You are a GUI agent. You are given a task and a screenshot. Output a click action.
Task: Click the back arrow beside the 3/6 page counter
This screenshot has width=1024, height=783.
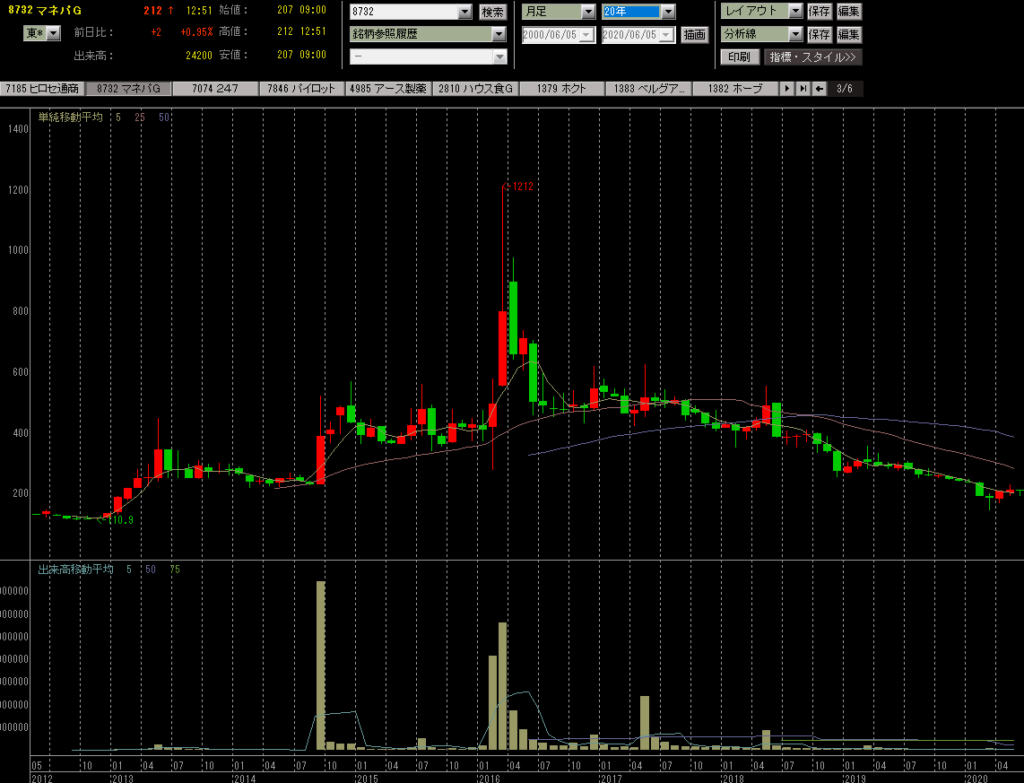[x=819, y=89]
